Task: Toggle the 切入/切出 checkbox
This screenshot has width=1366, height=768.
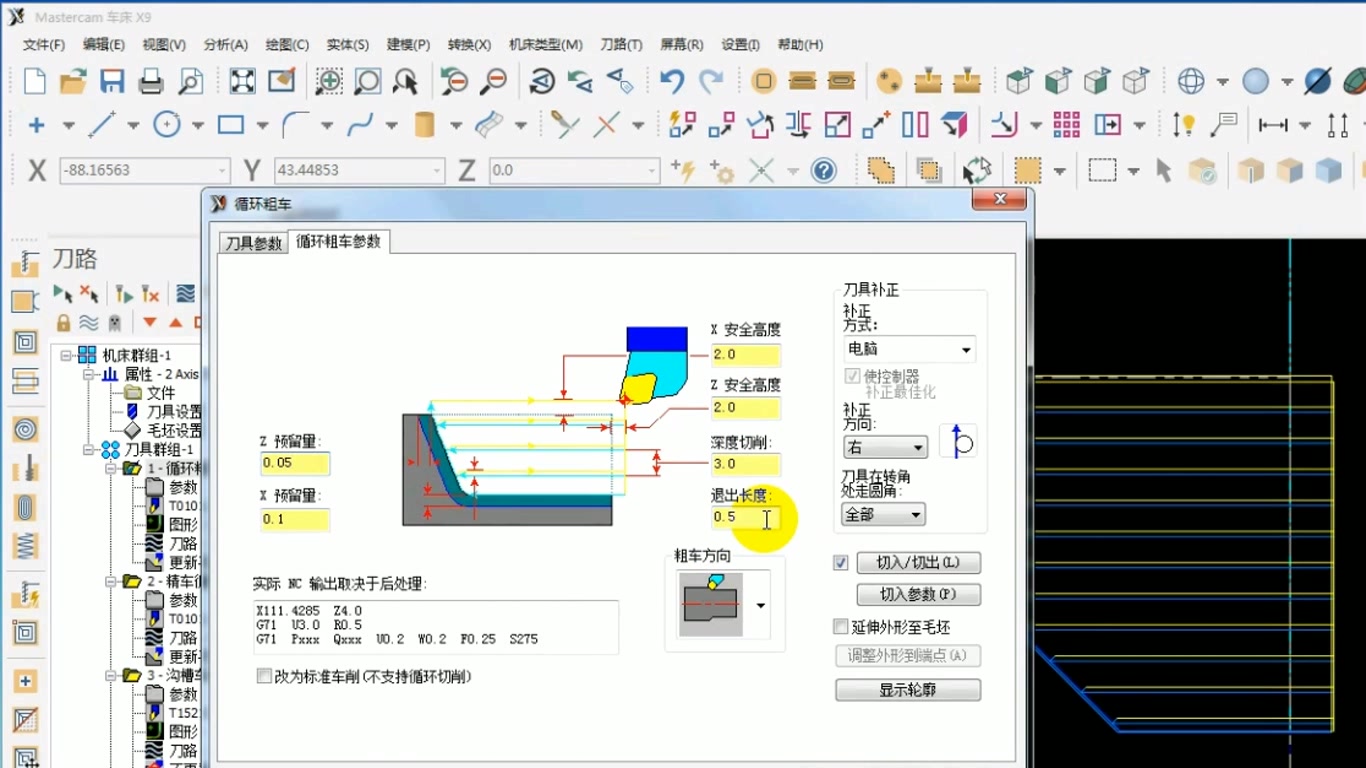Action: point(841,563)
